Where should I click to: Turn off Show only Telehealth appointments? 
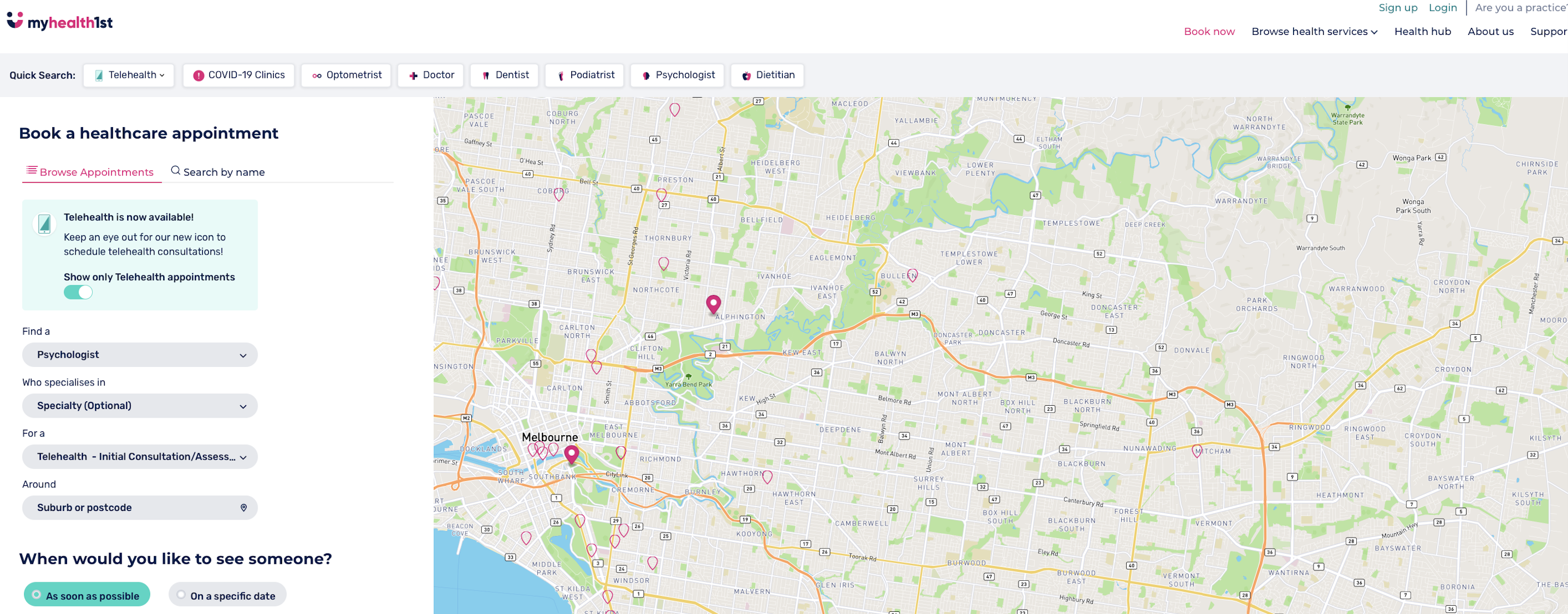(x=79, y=292)
